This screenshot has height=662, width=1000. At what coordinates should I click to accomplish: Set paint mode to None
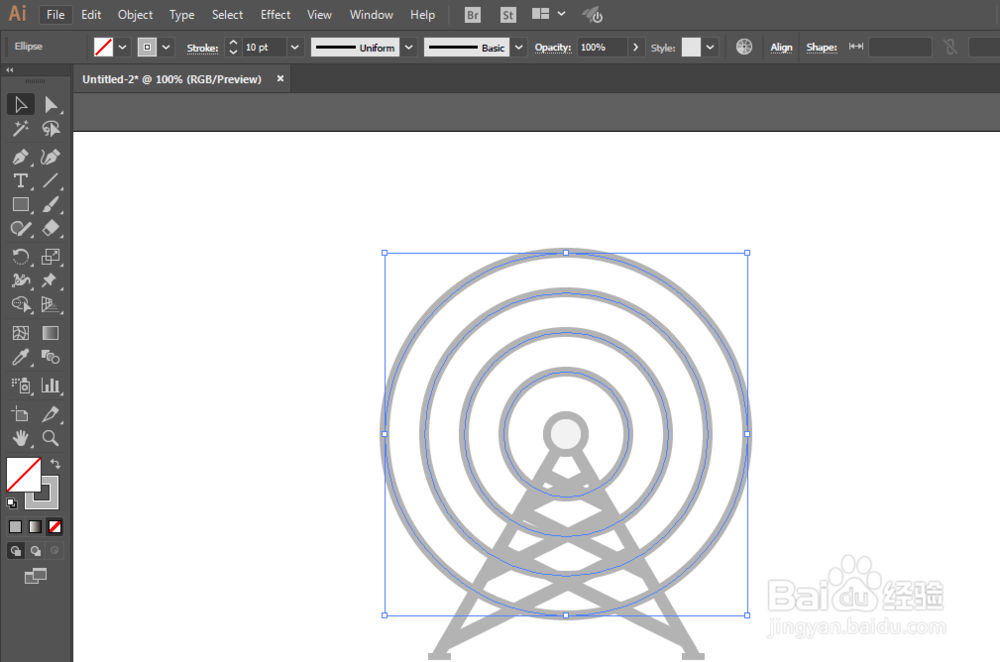(x=55, y=527)
